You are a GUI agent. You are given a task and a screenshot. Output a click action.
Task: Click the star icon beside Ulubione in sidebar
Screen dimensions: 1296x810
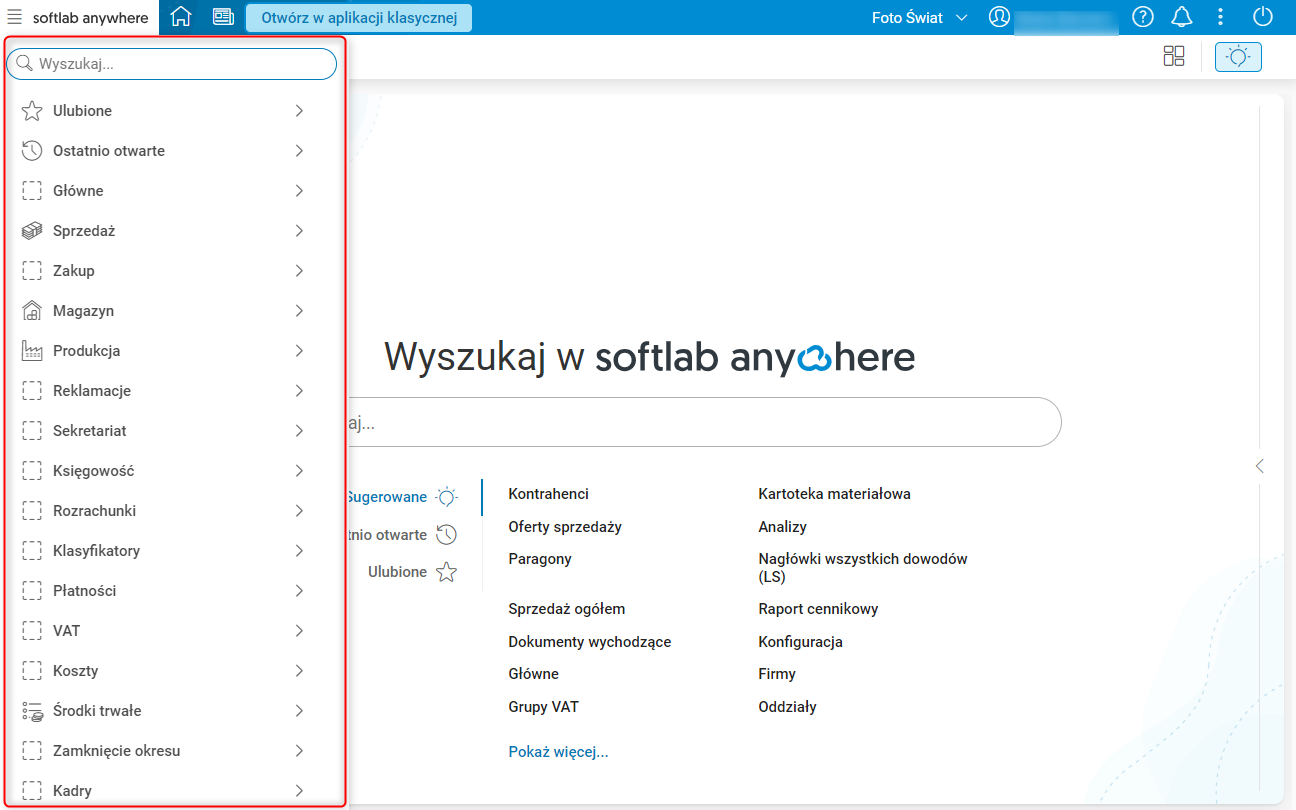click(x=32, y=111)
